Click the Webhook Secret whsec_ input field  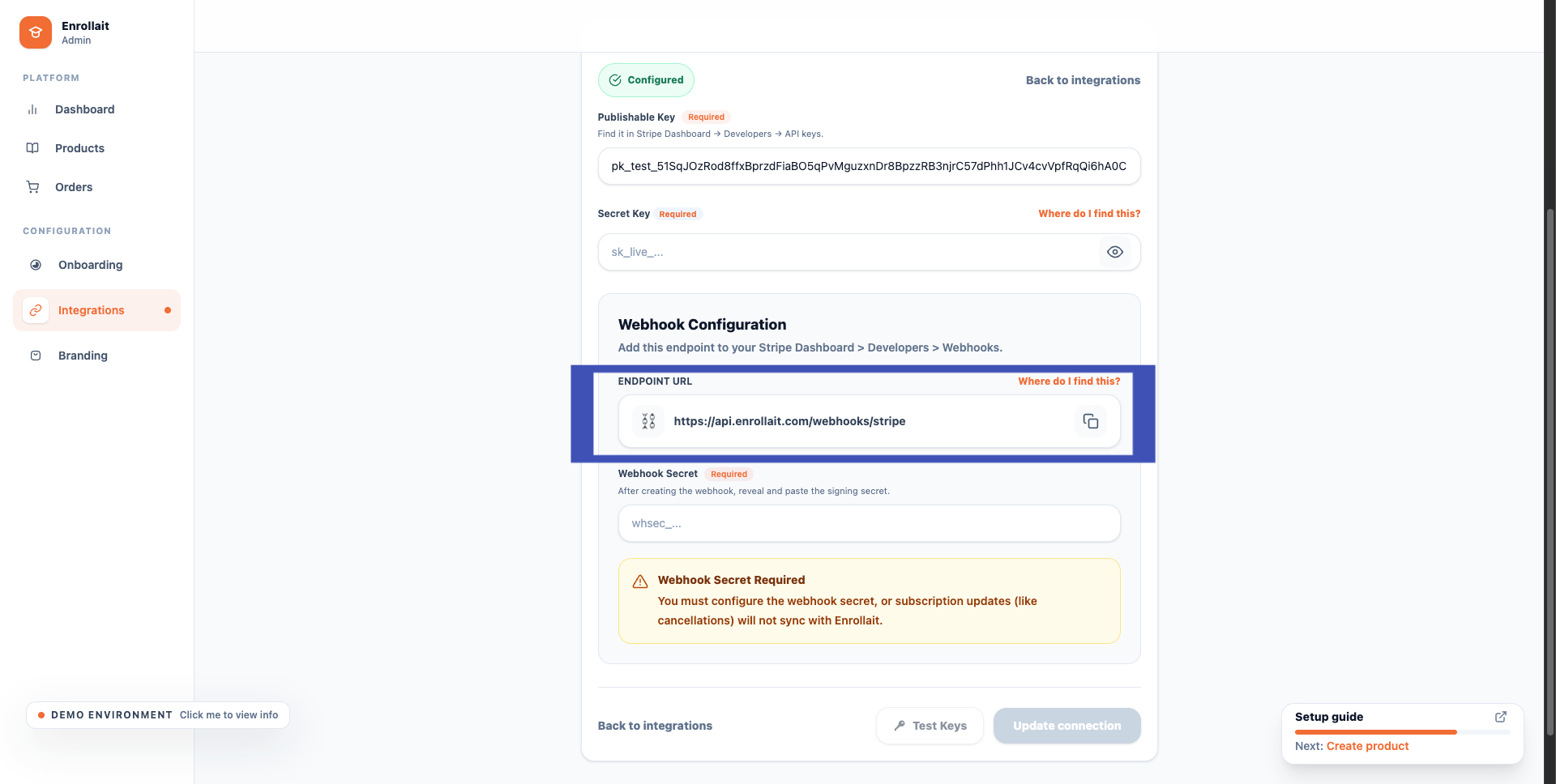point(868,523)
